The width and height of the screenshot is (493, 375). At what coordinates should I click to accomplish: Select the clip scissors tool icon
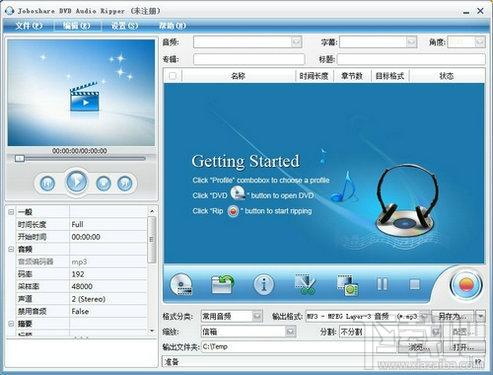point(305,284)
